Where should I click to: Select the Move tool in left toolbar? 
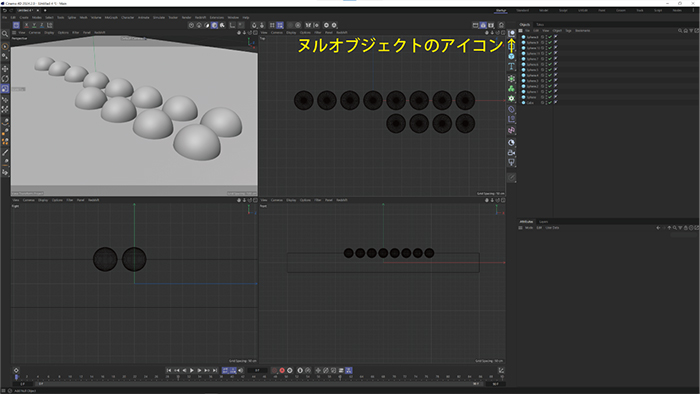[x=5, y=69]
